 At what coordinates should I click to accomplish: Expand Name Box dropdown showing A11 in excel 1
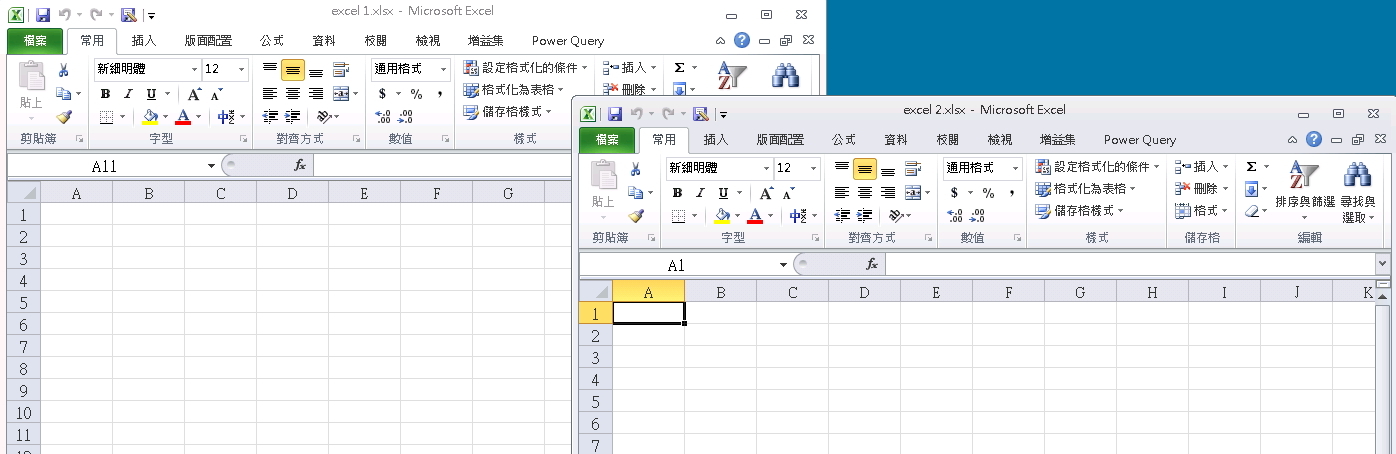(211, 166)
